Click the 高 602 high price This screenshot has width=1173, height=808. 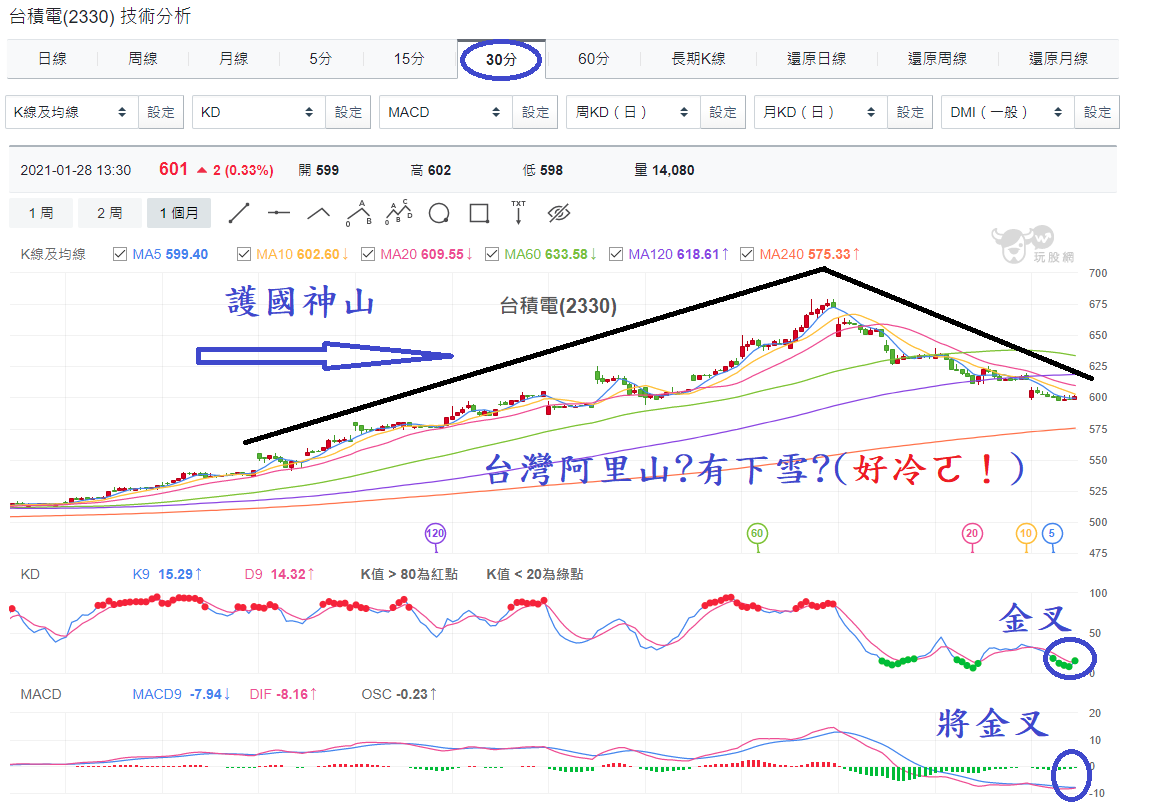pos(431,171)
